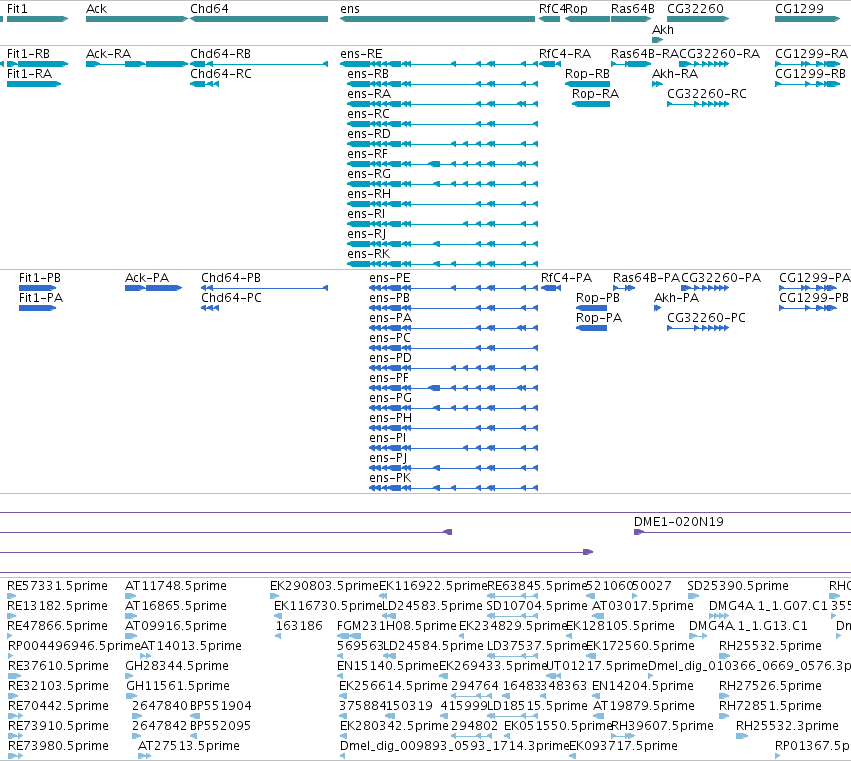
Task: Choose the Akh-PA protein label
Action: (x=677, y=298)
